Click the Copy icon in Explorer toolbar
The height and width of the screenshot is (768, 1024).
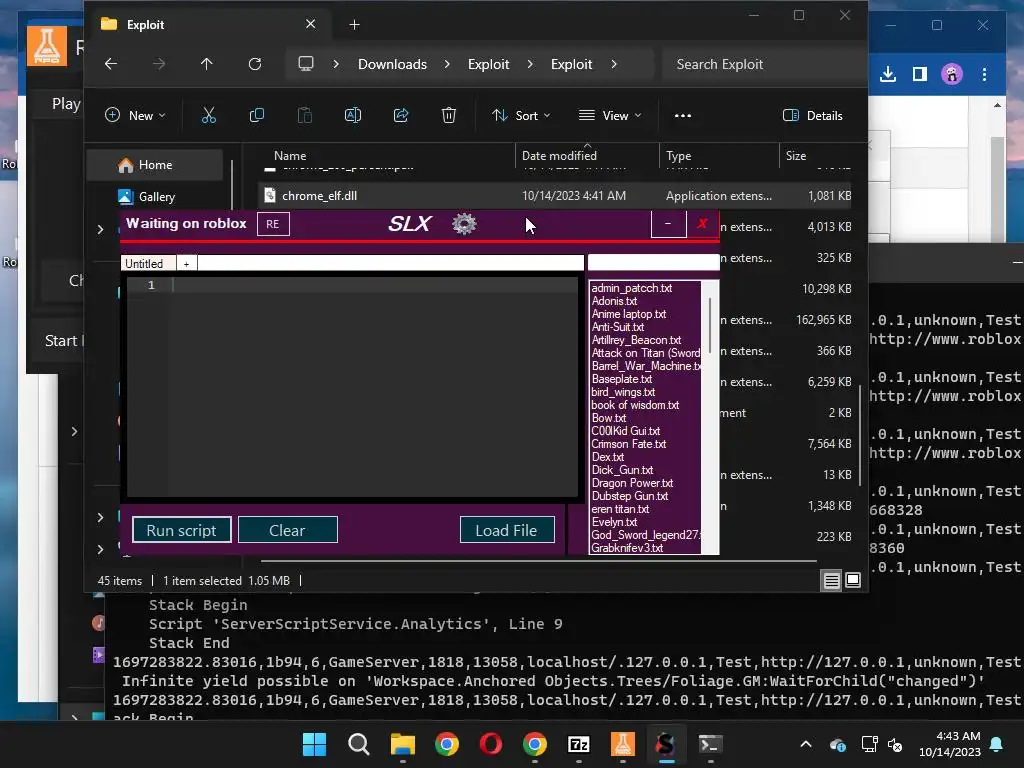257,116
